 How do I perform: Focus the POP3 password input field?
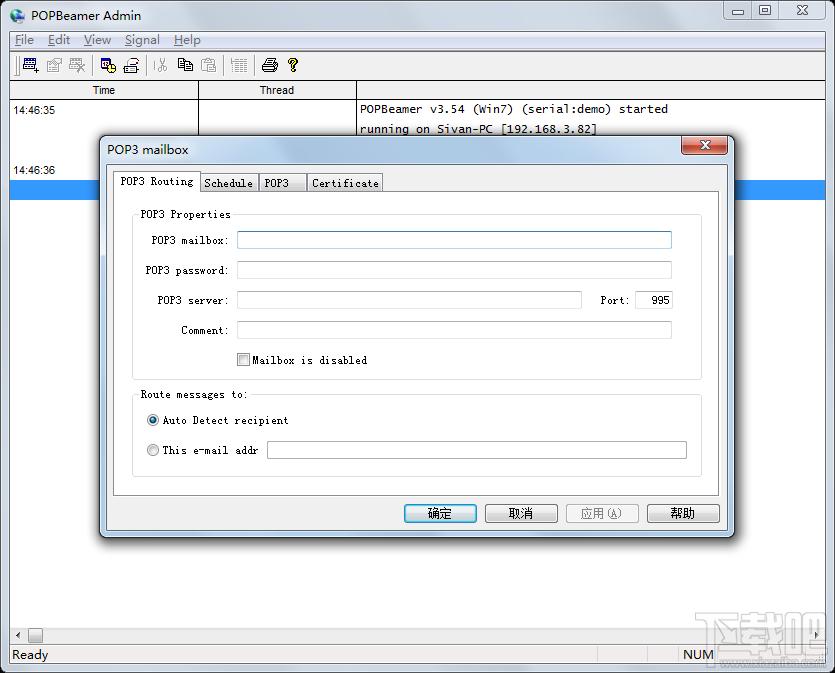(454, 270)
